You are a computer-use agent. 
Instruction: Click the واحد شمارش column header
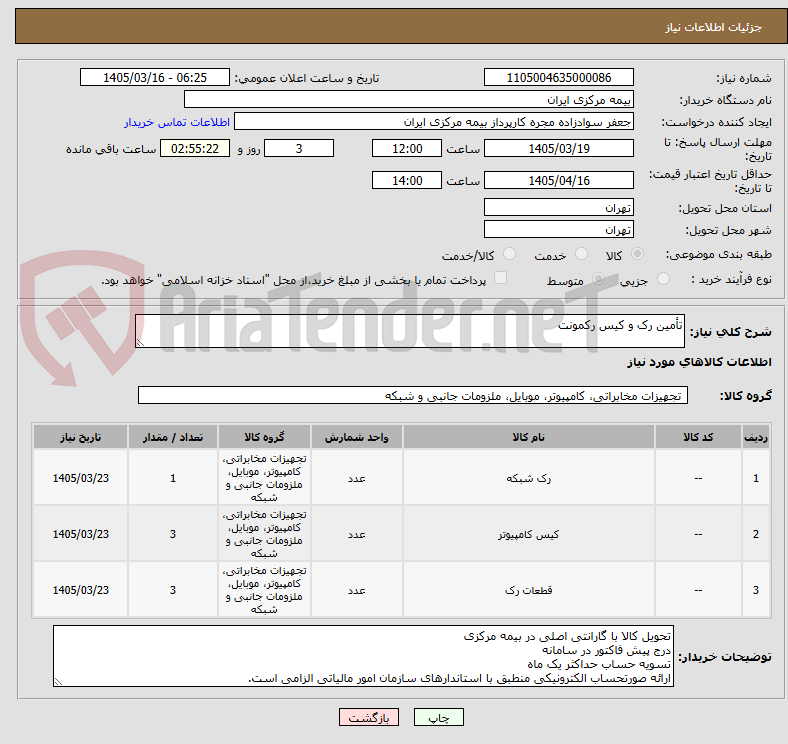[357, 437]
